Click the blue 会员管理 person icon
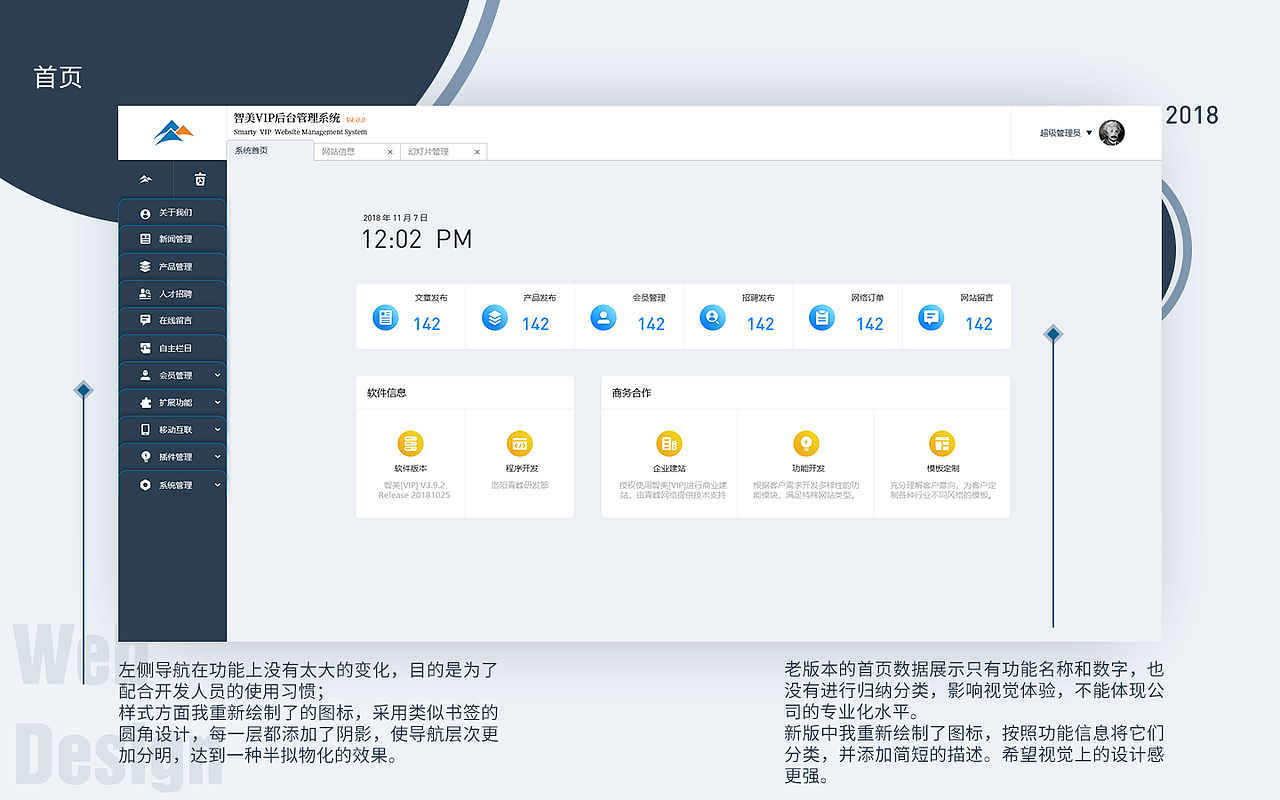This screenshot has width=1280, height=800. pyautogui.click(x=603, y=318)
